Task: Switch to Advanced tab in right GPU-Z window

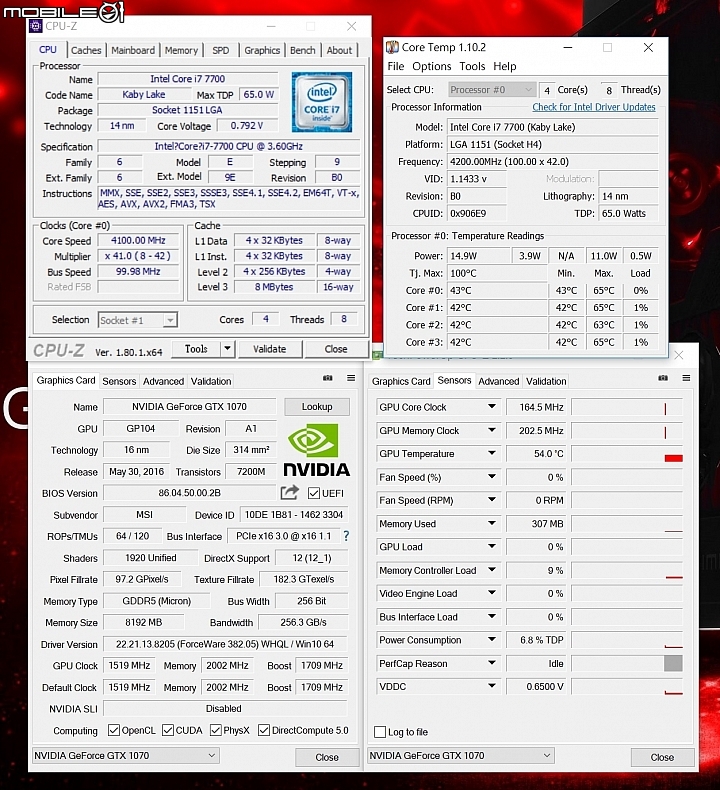Action: [x=498, y=381]
